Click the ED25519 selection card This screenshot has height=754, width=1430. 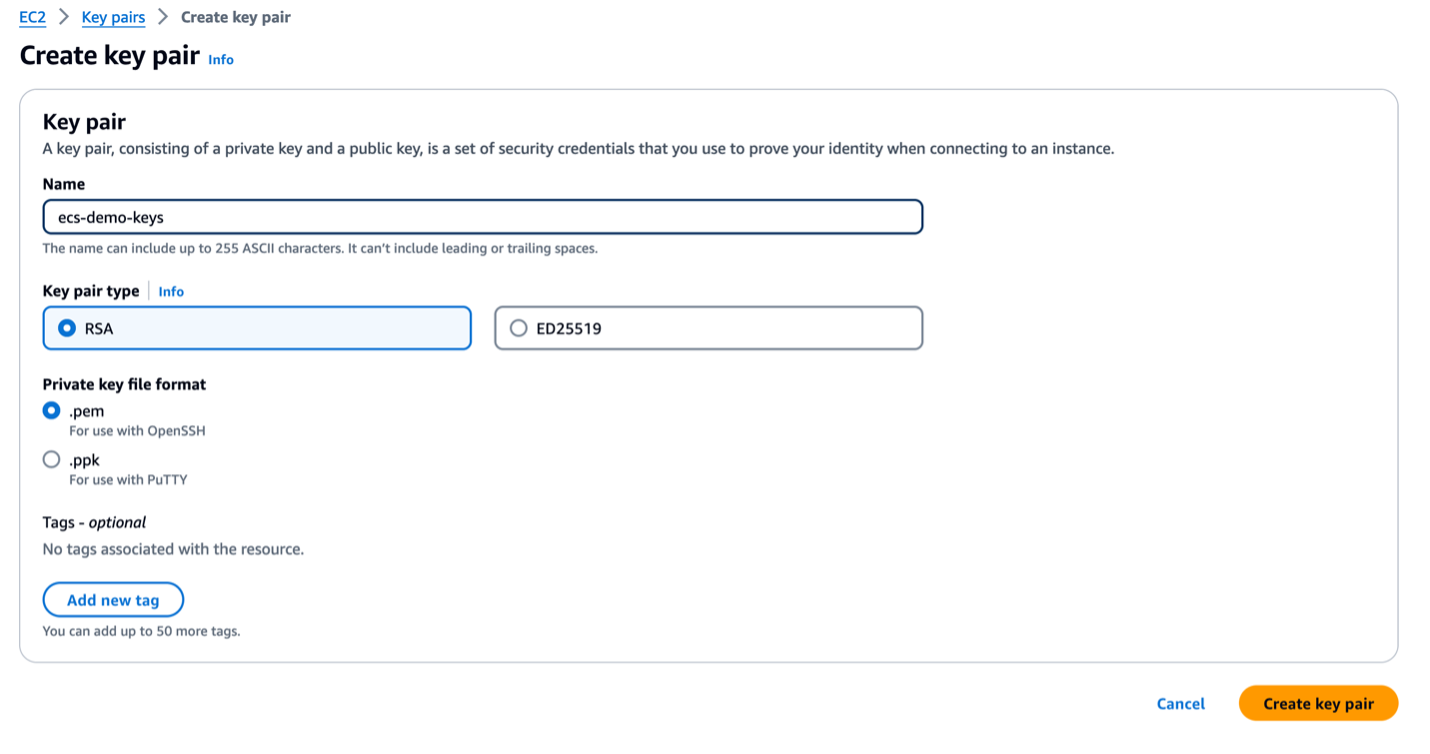coord(708,327)
